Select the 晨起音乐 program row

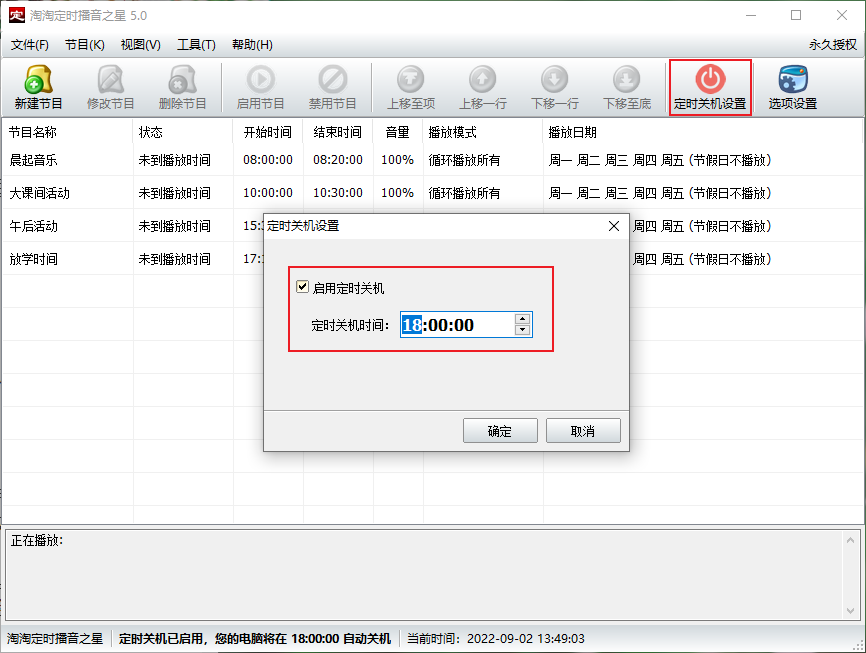(x=34, y=160)
